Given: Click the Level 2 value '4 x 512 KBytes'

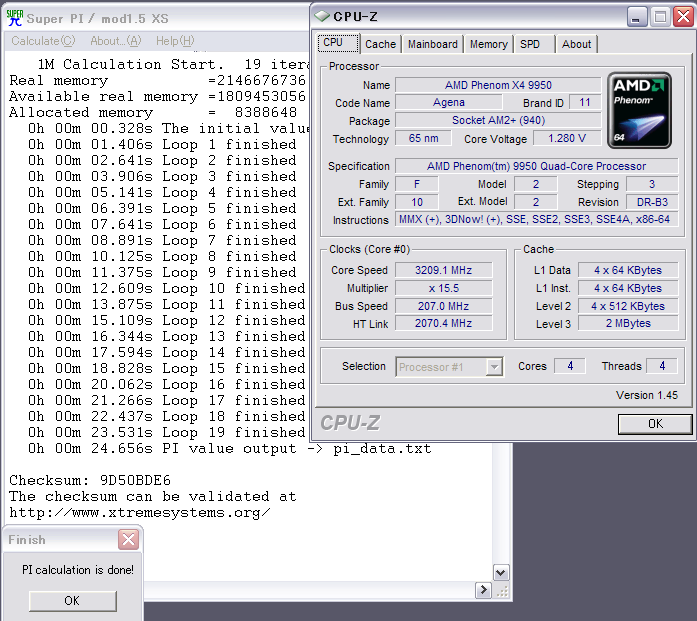Looking at the screenshot, I should point(628,306).
